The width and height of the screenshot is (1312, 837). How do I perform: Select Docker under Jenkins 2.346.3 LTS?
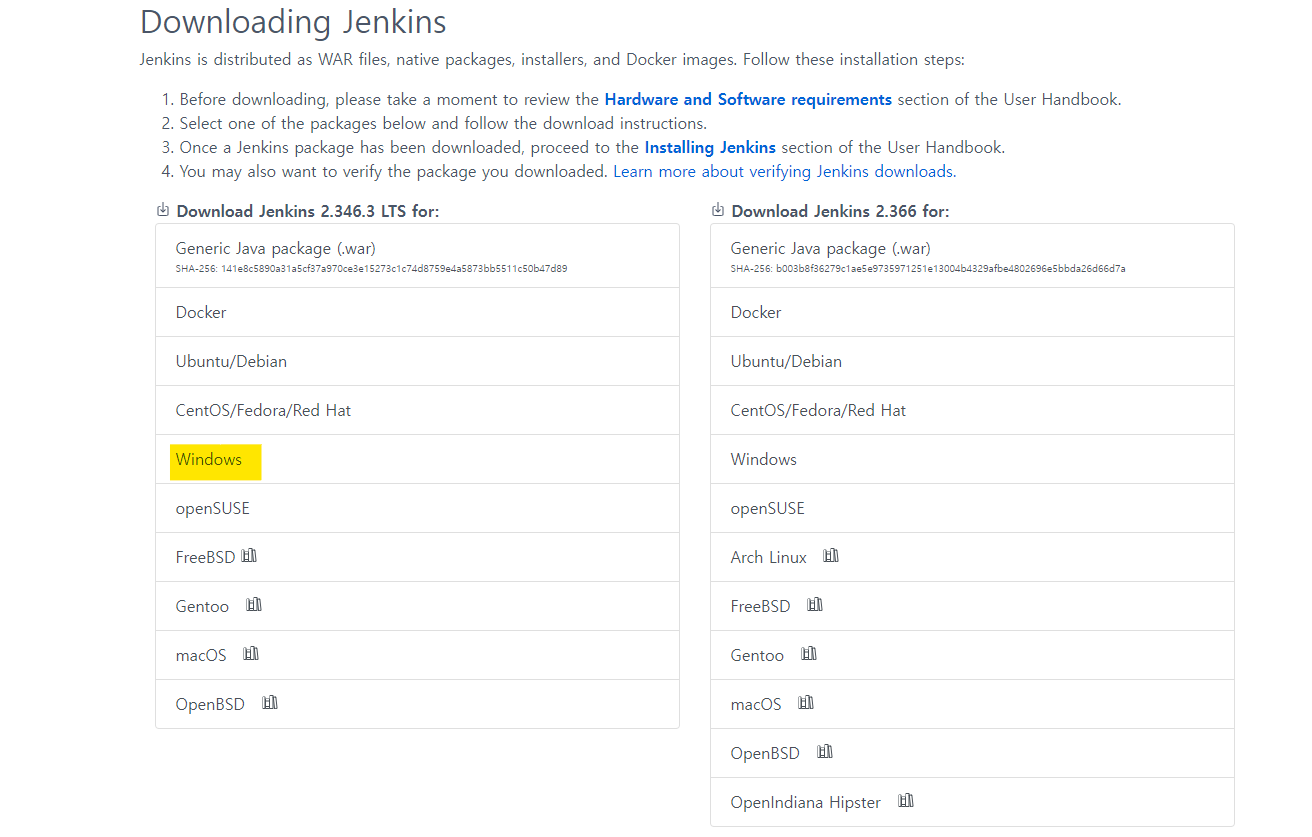[x=417, y=312]
